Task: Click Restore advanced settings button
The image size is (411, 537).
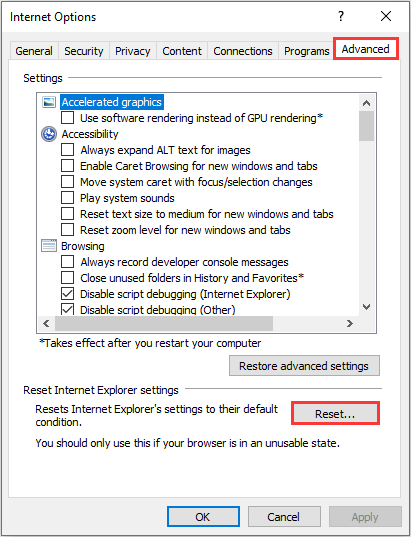Action: [x=304, y=366]
